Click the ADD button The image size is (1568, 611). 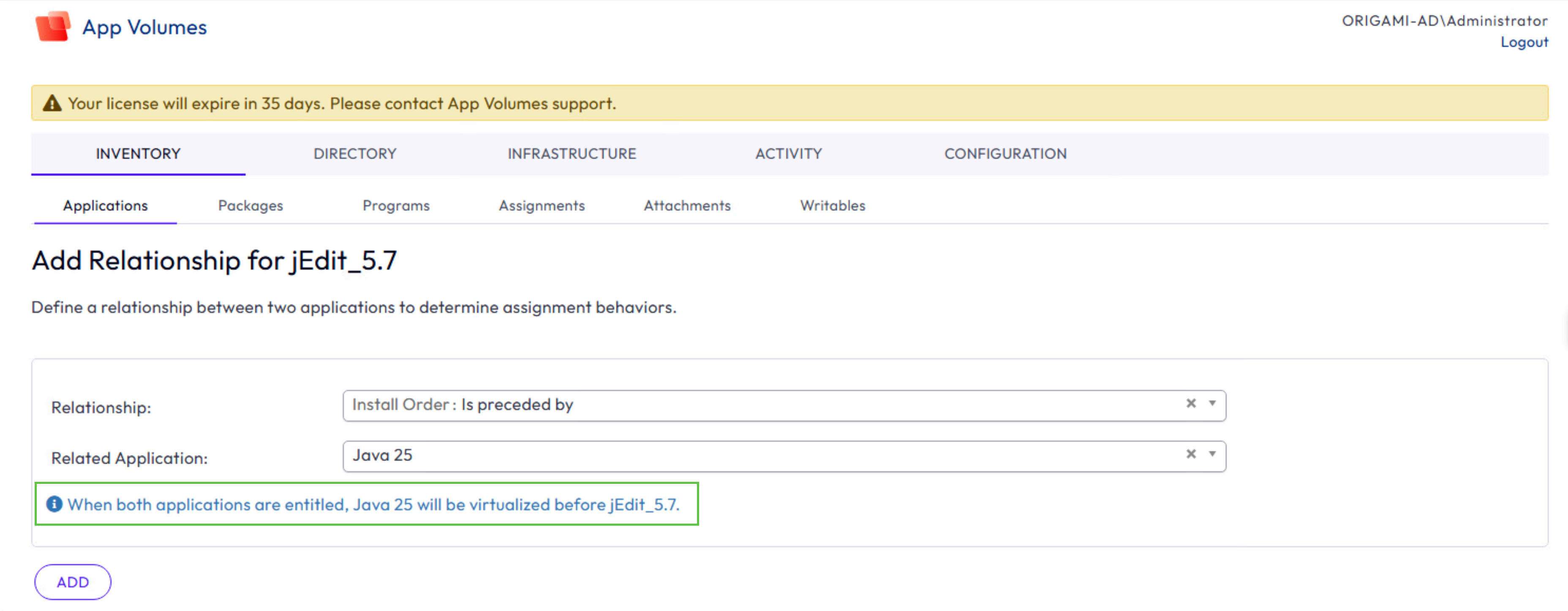73,582
